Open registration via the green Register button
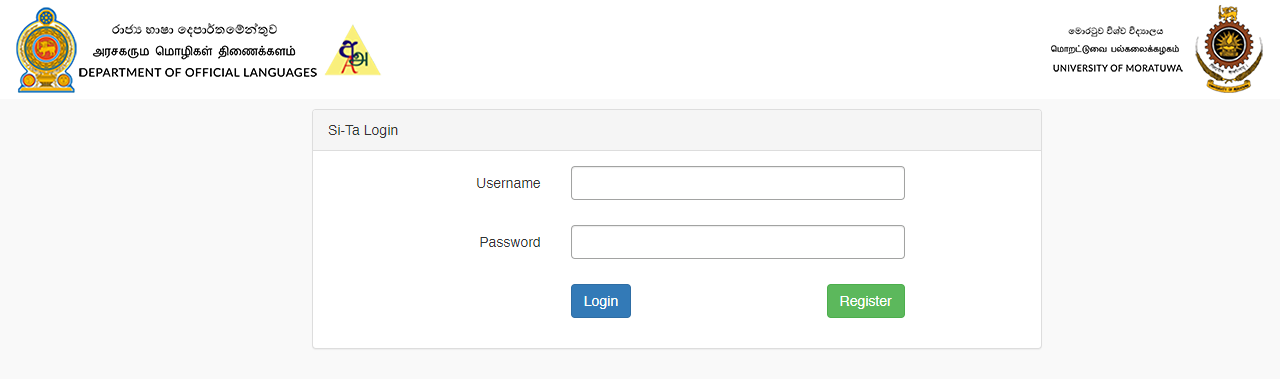The height and width of the screenshot is (385, 1280). 866,301
